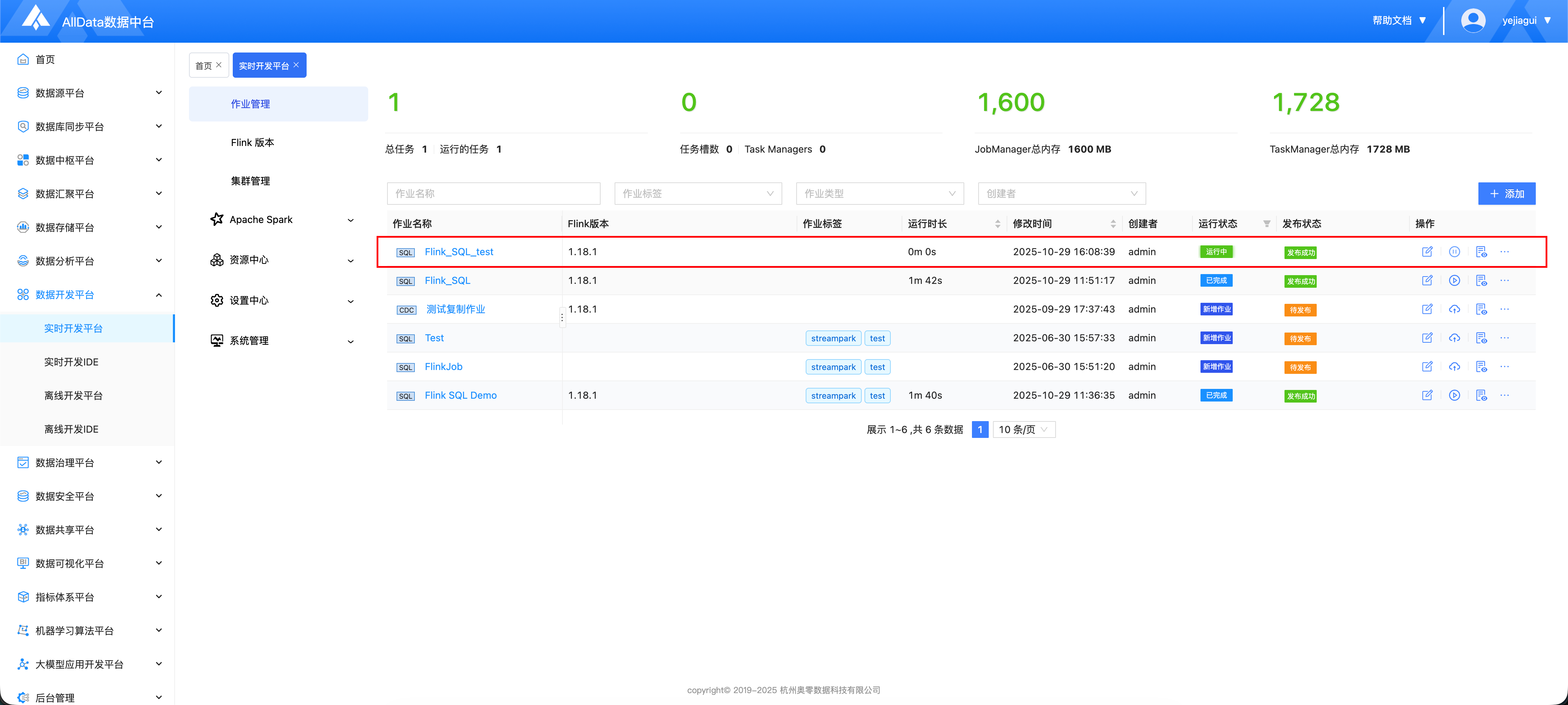This screenshot has width=1568, height=705.
Task: Open more actions for the Test job
Action: 1504,338
